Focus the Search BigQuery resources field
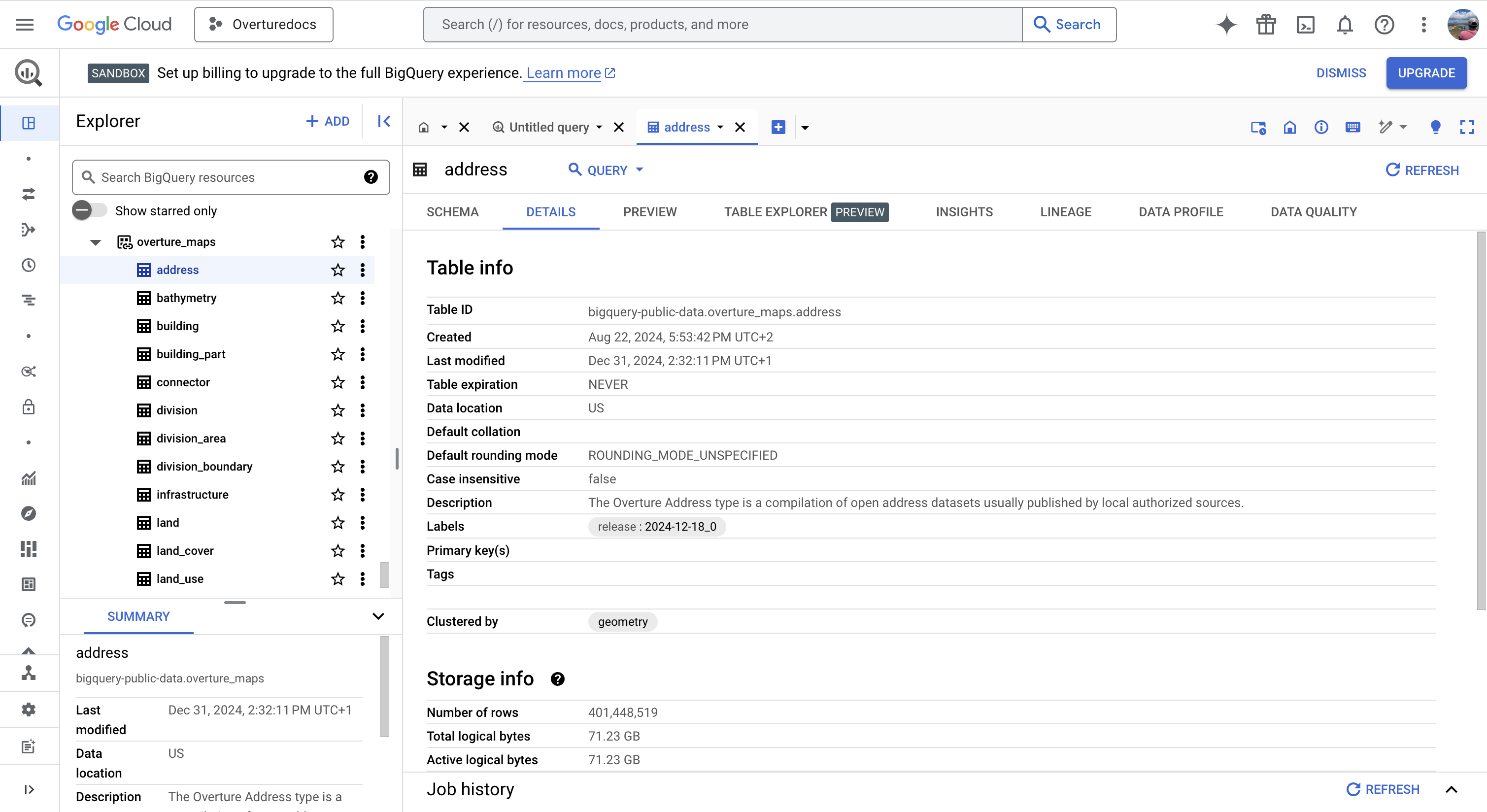The height and width of the screenshot is (812, 1487). click(x=231, y=177)
